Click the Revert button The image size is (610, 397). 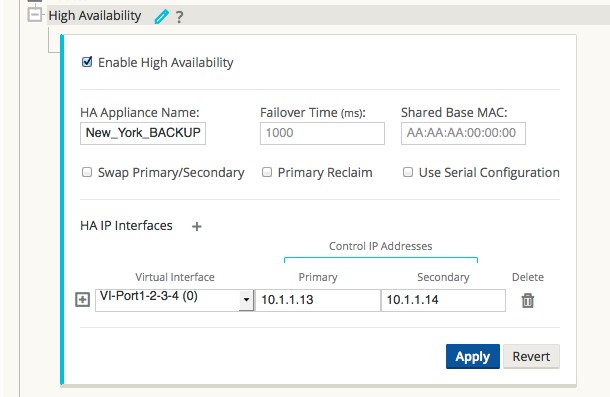point(531,356)
